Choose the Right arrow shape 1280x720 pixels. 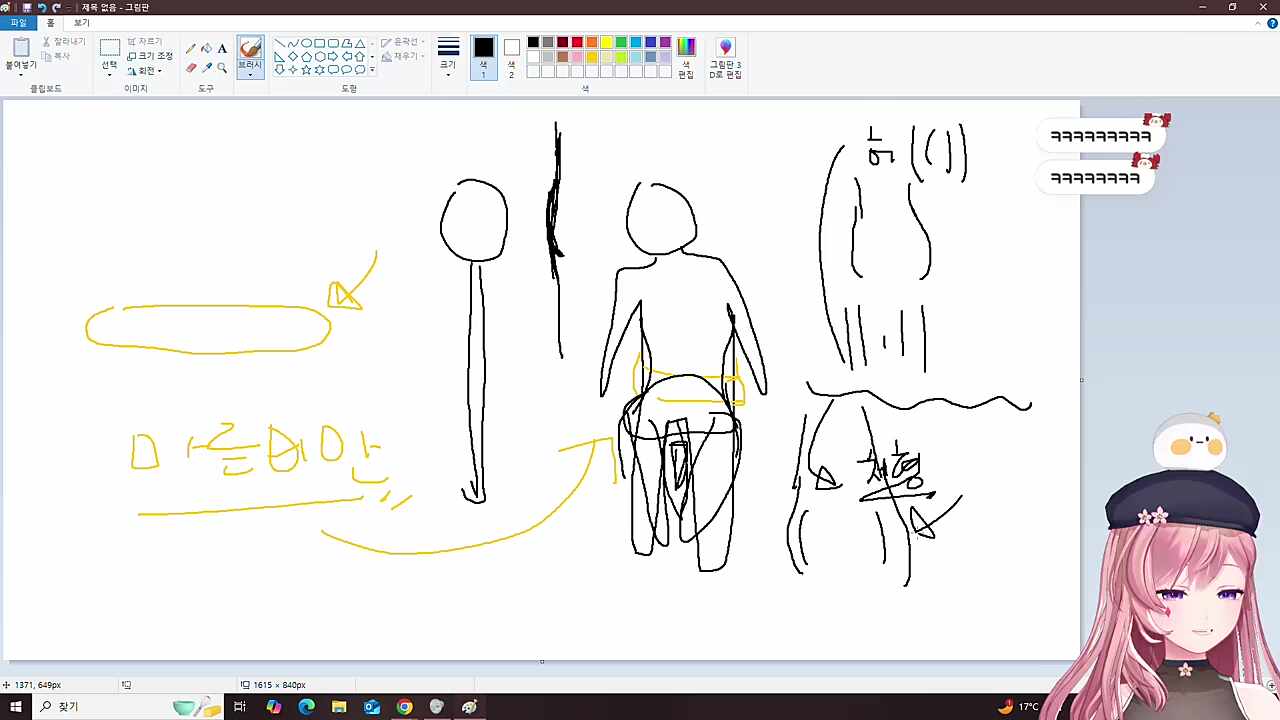tap(333, 57)
